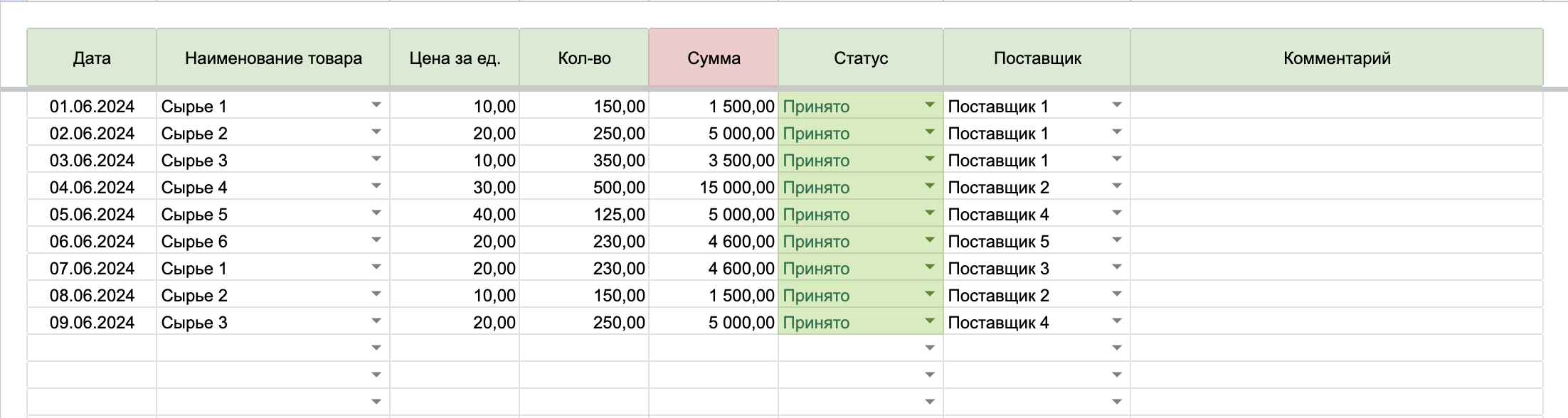The image size is (1568, 418).
Task: Click comment cell in the 02.06.2024 row
Action: (x=1336, y=134)
